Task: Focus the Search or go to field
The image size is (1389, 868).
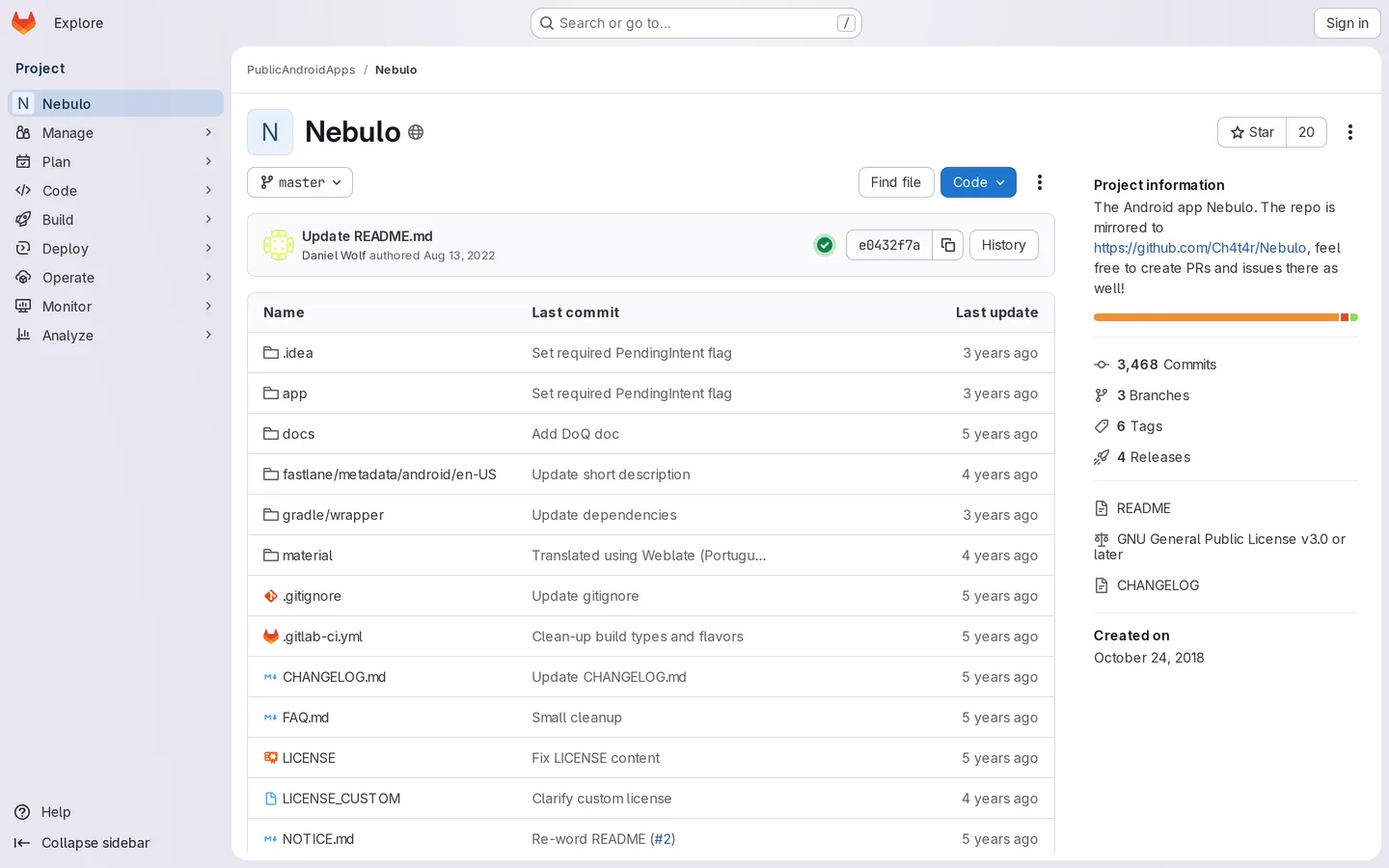Action: 696,23
